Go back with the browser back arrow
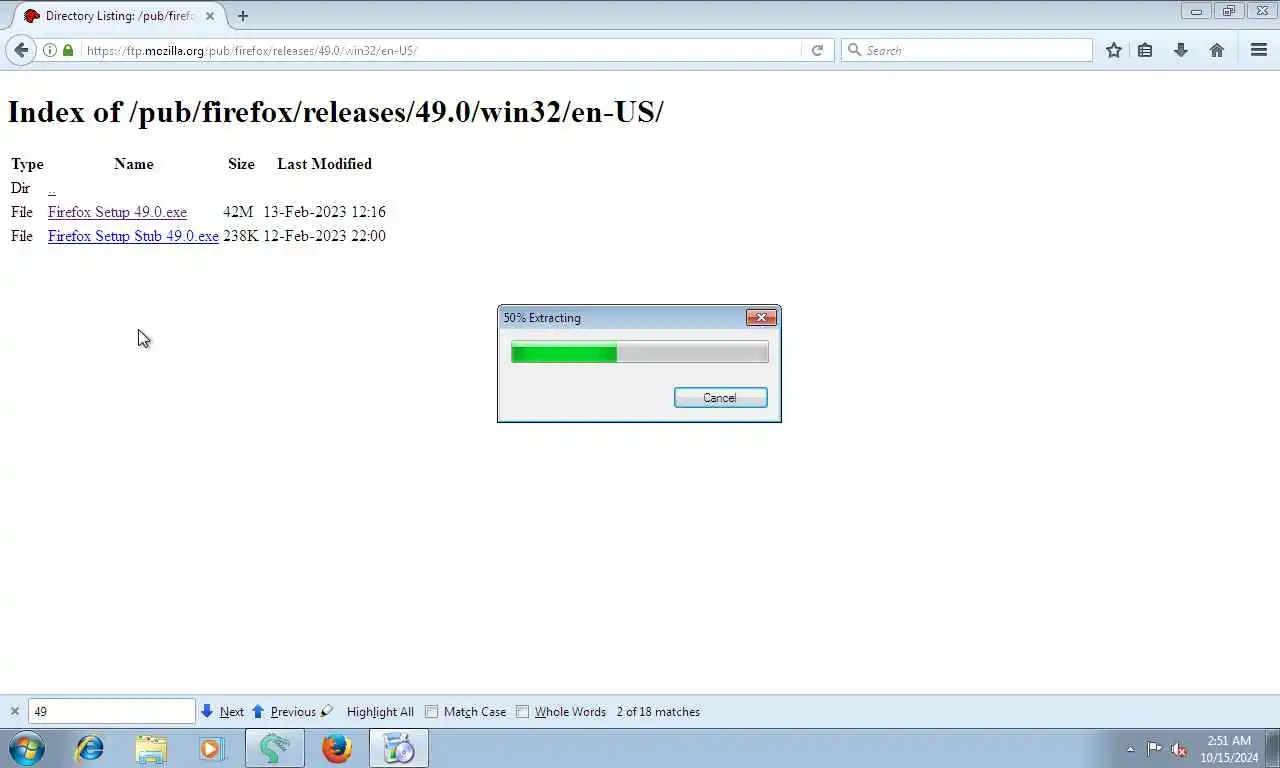1280x768 pixels. (21, 50)
